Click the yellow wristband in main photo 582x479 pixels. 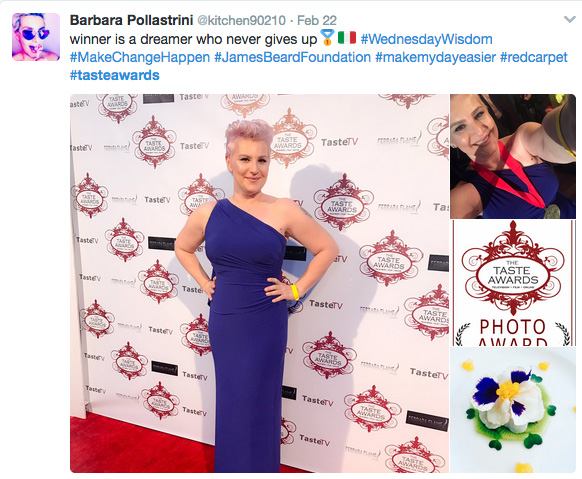[295, 292]
